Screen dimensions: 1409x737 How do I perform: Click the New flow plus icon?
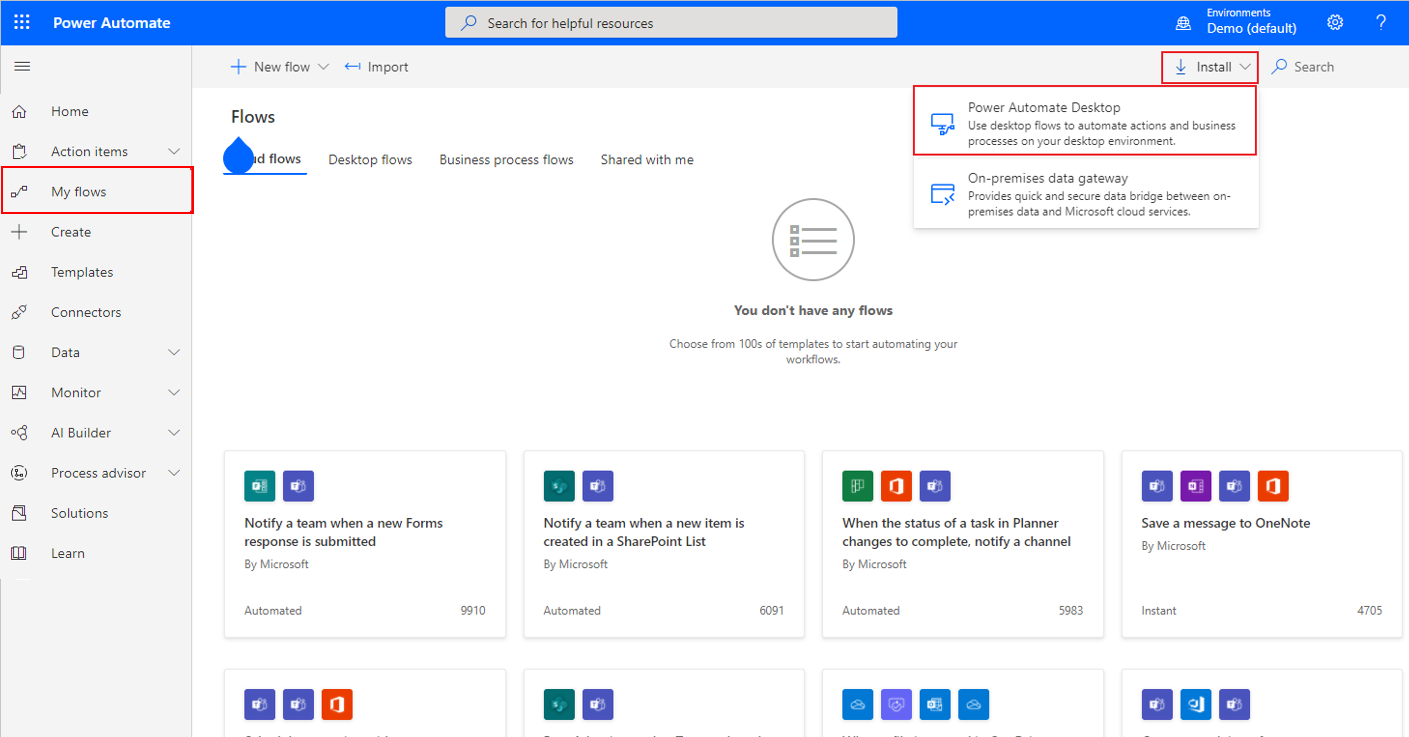(238, 67)
